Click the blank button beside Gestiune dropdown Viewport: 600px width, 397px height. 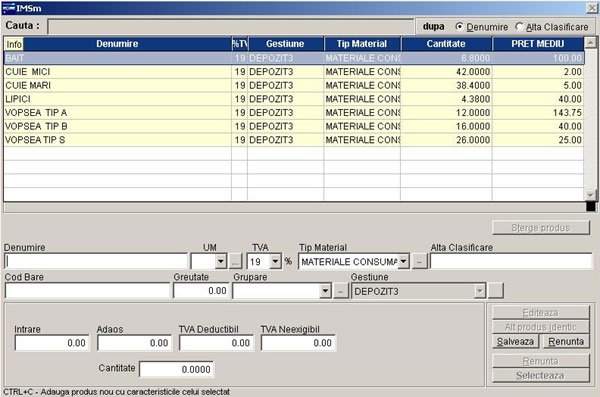point(496,291)
